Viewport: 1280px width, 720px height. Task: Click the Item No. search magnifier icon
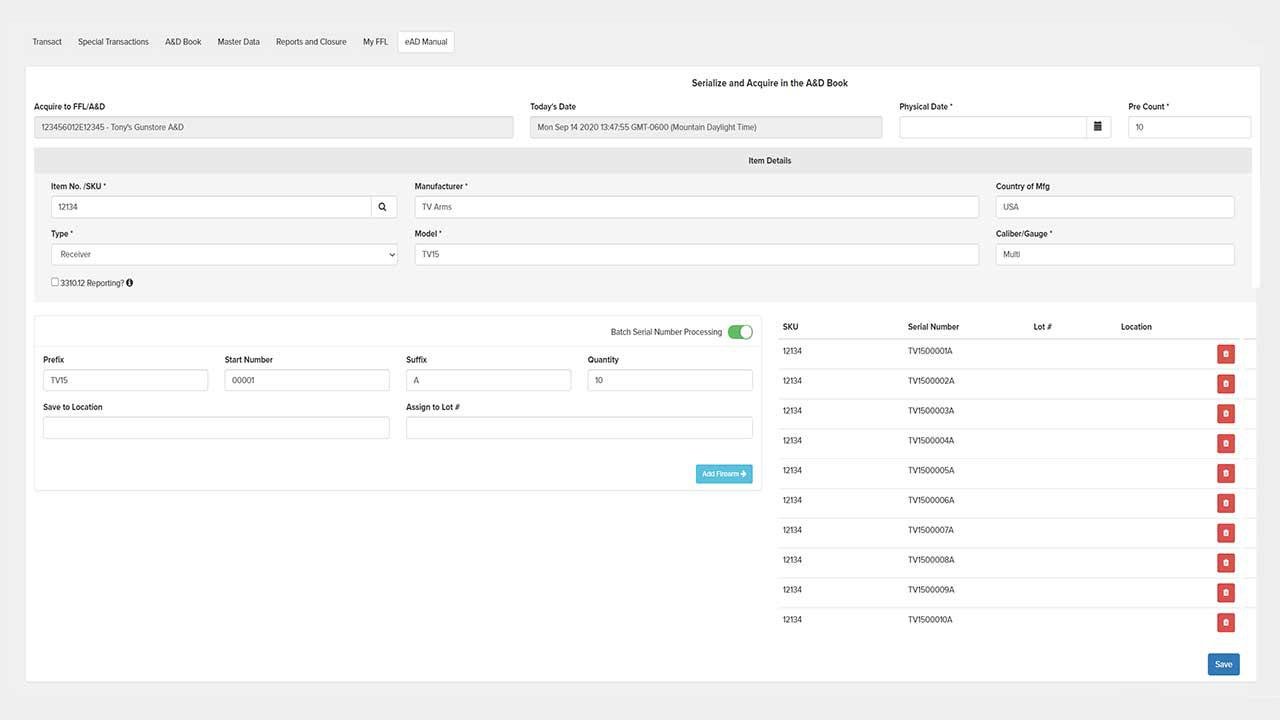(384, 207)
